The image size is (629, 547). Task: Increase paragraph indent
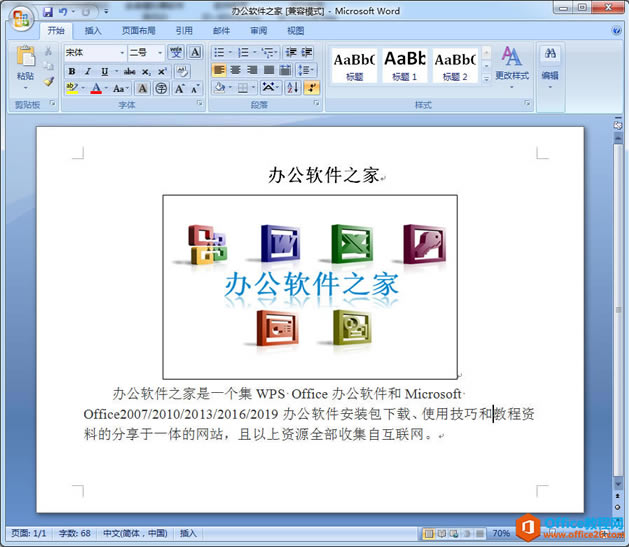307,53
